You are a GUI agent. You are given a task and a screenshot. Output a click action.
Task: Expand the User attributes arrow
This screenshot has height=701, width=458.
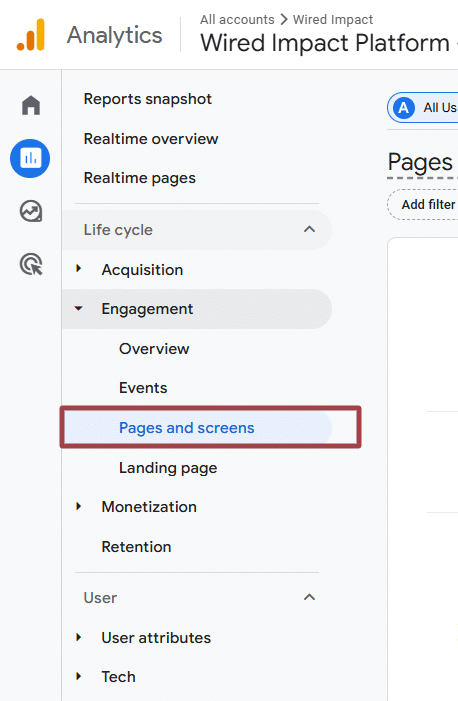[79, 637]
